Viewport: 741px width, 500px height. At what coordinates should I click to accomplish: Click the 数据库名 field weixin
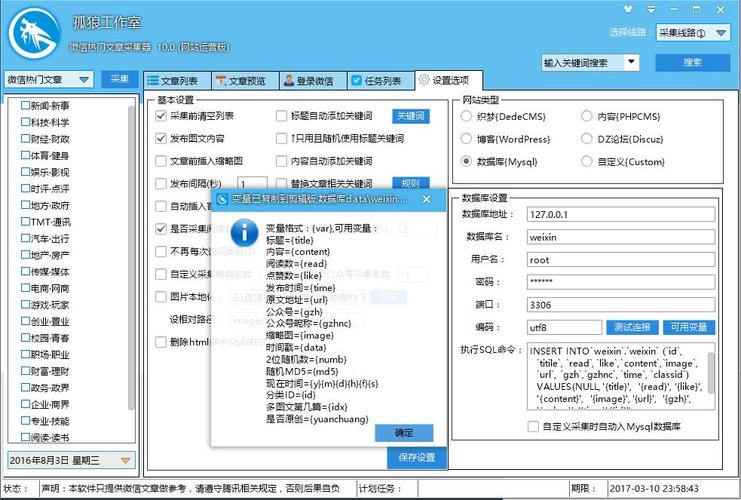click(621, 237)
